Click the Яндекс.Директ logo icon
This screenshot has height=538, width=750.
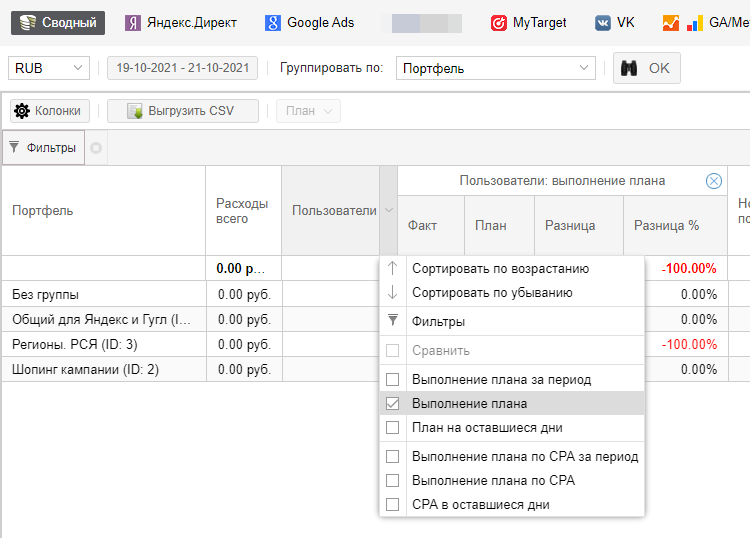133,23
